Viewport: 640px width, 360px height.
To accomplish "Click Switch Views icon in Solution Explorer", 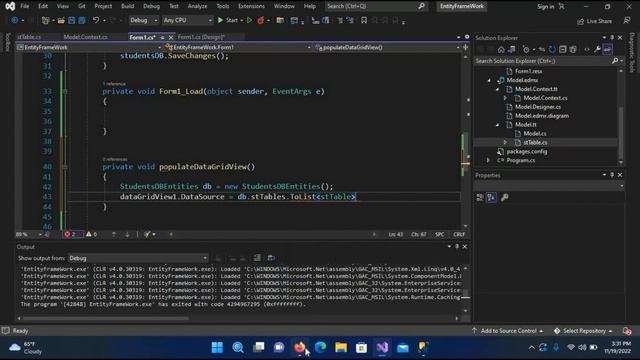I will click(x=511, y=49).
